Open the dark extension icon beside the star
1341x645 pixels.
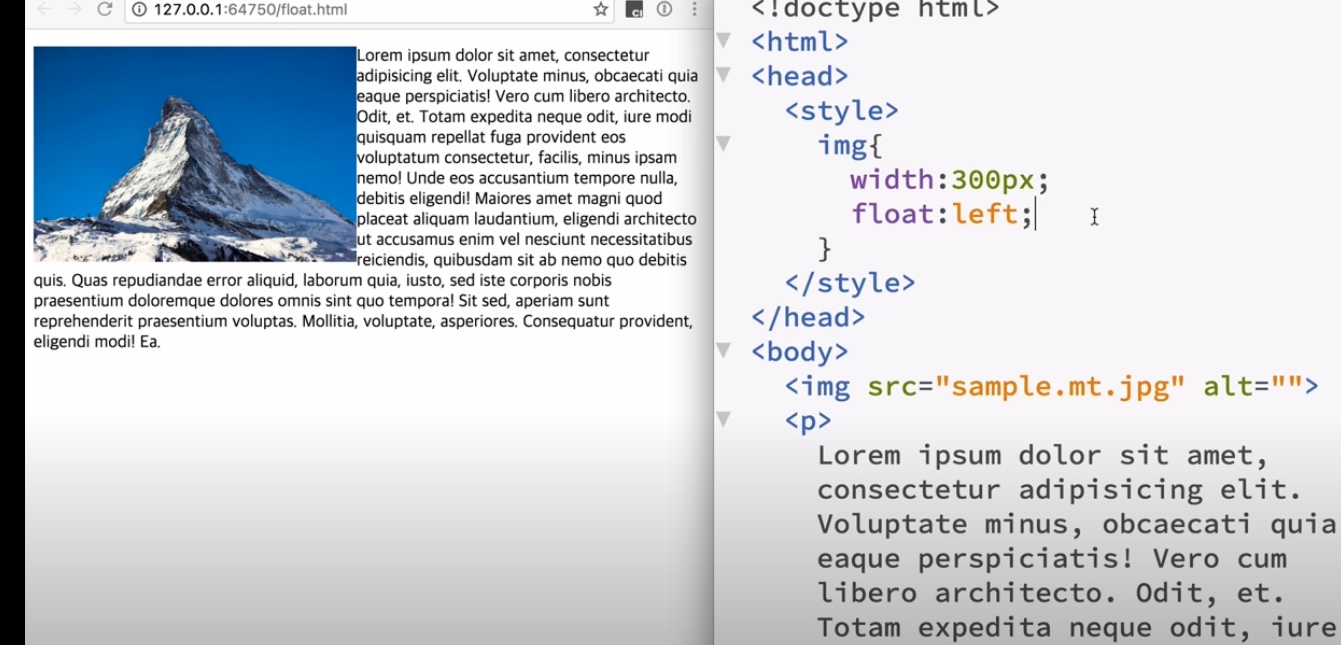pyautogui.click(x=633, y=10)
